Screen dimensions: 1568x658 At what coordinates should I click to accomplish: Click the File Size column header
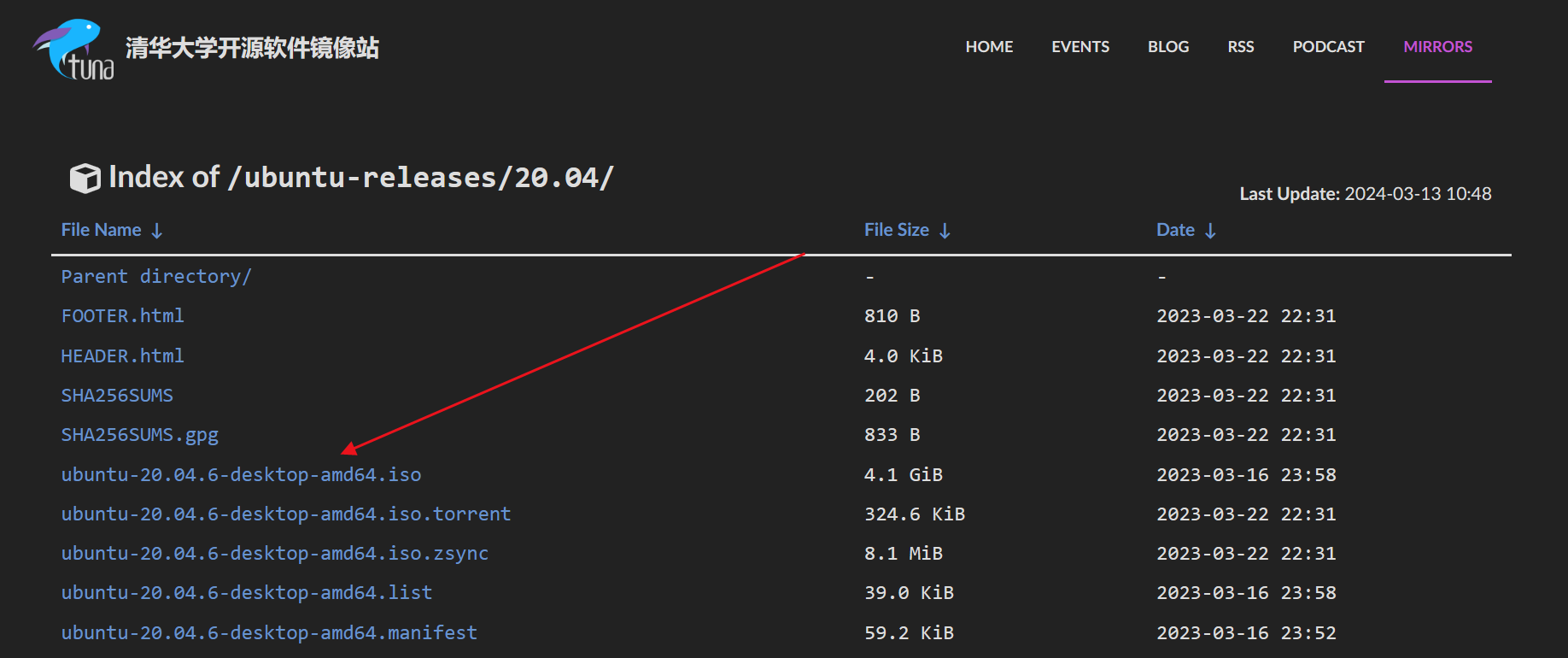pyautogui.click(x=897, y=230)
